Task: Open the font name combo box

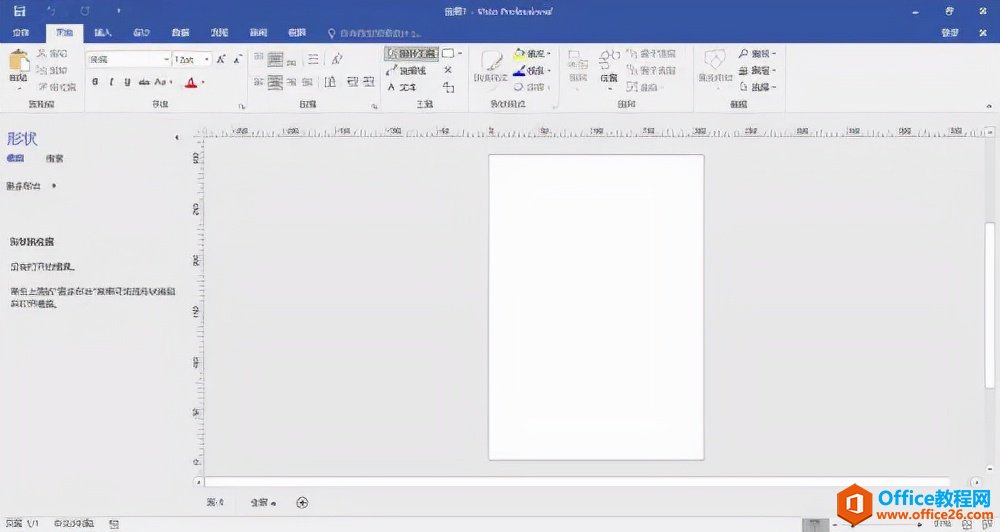Action: click(x=129, y=59)
